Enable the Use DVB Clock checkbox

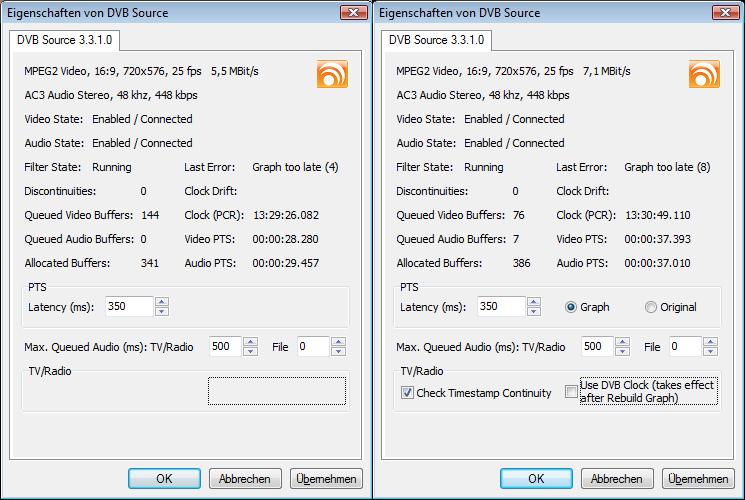click(571, 392)
